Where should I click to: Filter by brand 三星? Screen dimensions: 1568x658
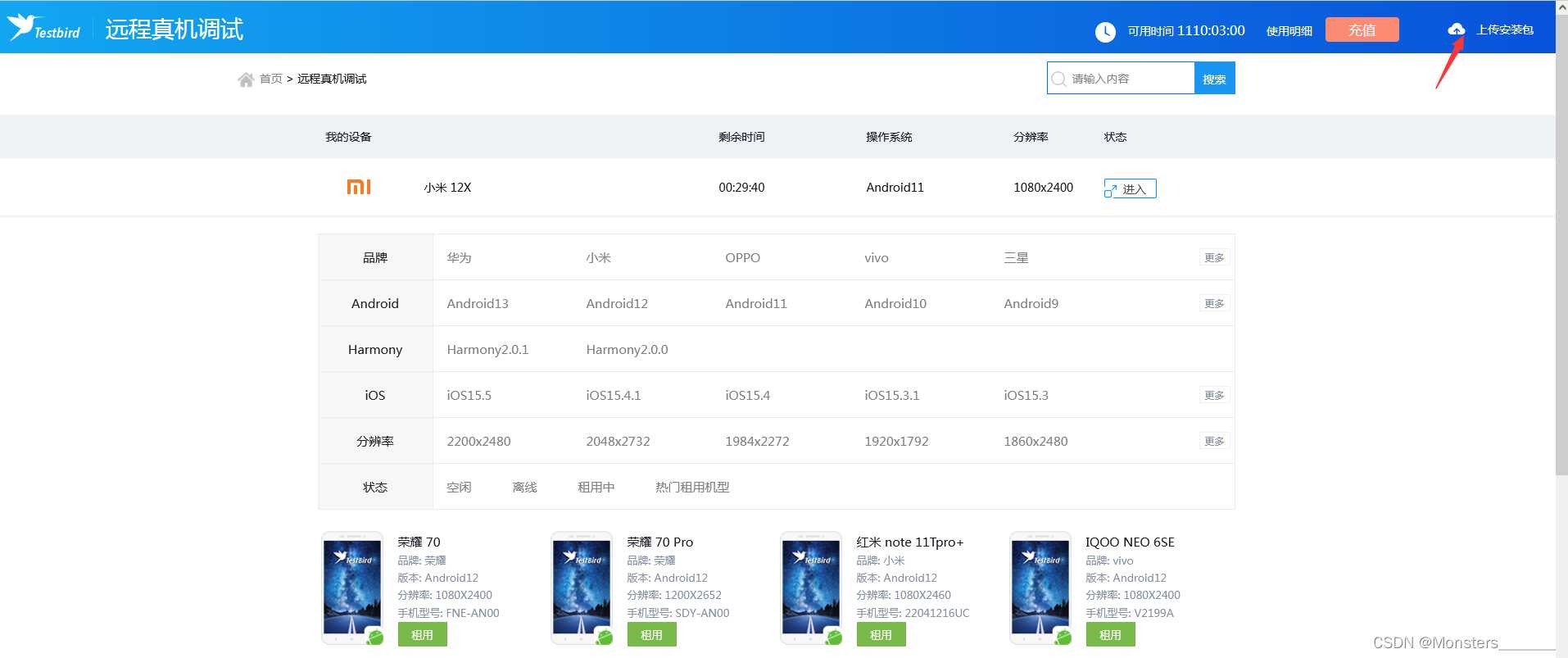[x=1016, y=257]
